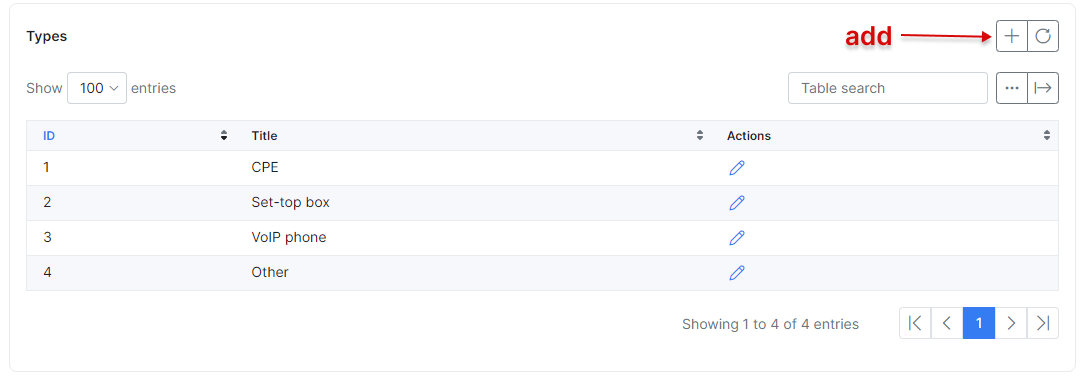
Task: Select page 1 in pagination
Action: tap(979, 323)
